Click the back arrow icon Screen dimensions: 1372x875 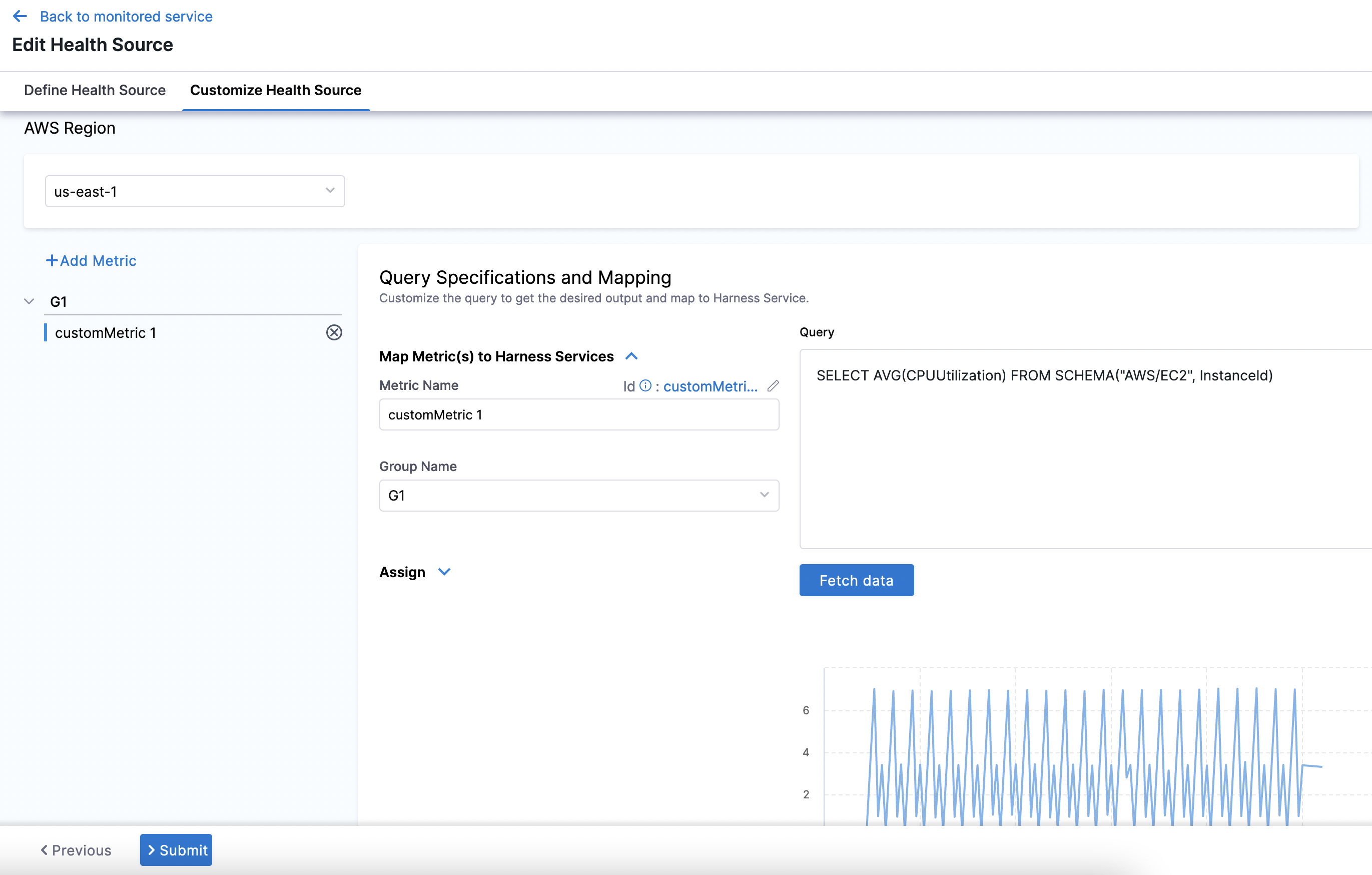tap(20, 17)
